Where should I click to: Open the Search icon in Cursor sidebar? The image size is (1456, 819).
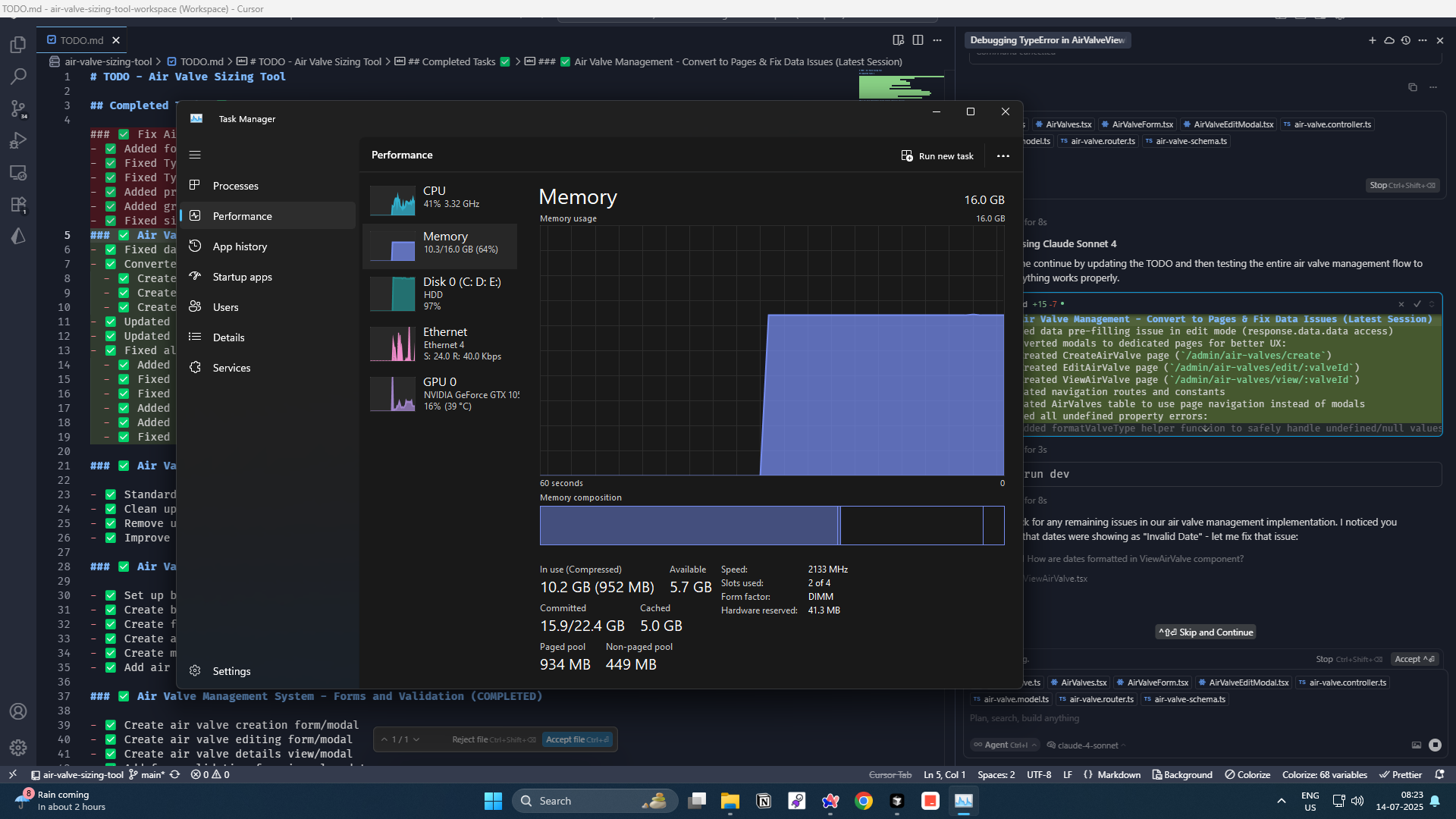18,77
